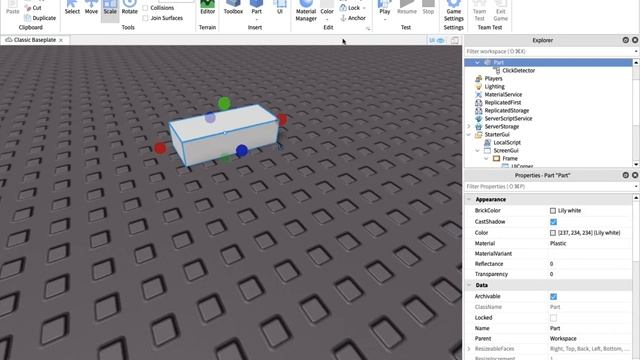Click the Reflectance value field
Image resolution: width=640 pixels, height=360 pixels.
point(590,264)
